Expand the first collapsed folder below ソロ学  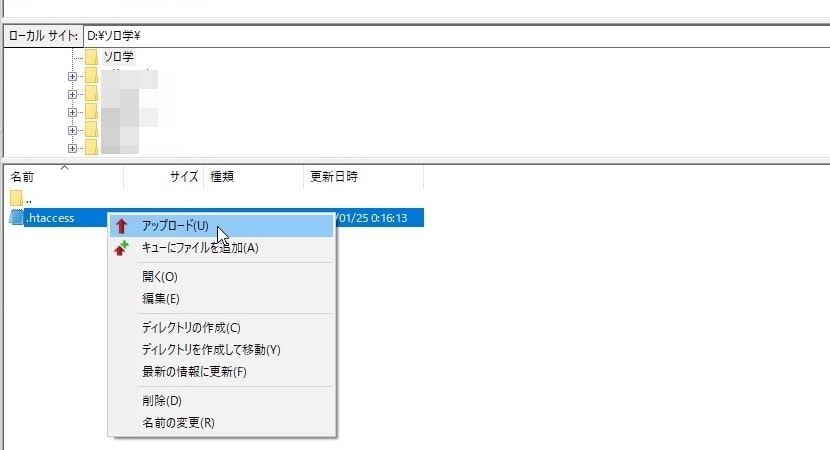pos(72,76)
